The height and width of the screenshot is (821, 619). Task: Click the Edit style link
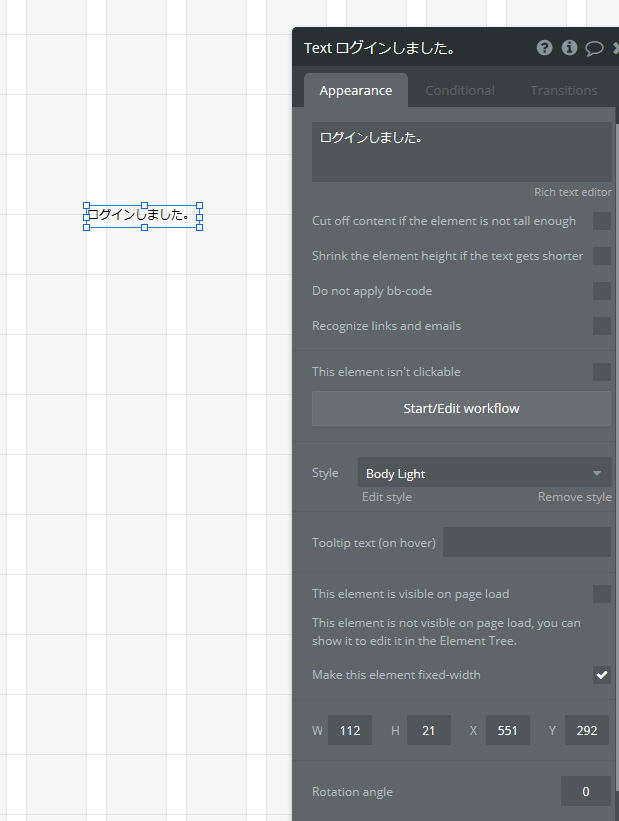point(386,497)
